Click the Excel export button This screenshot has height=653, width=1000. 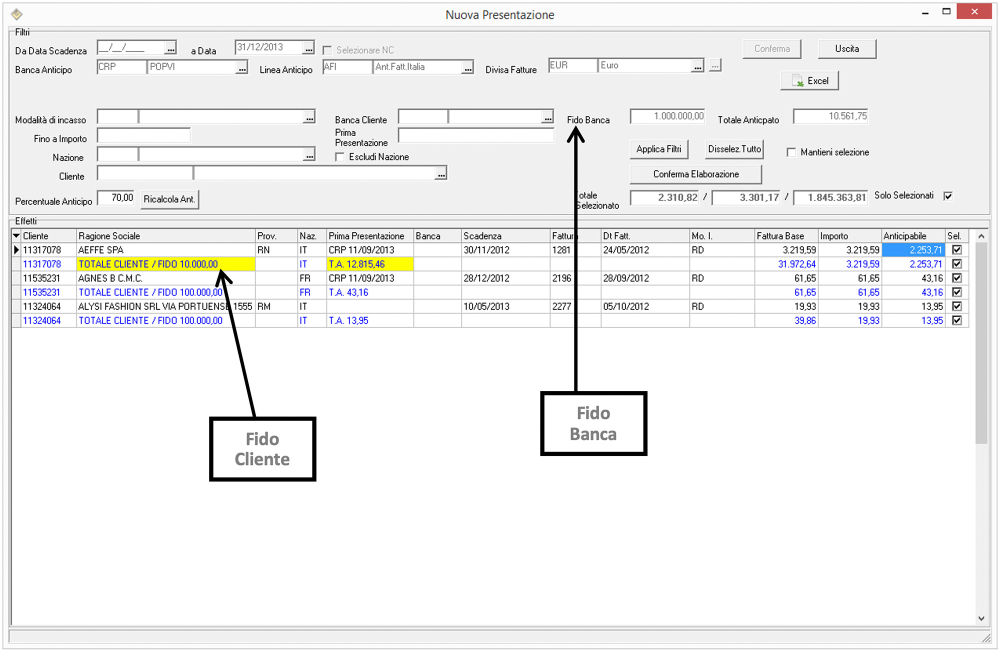[810, 81]
